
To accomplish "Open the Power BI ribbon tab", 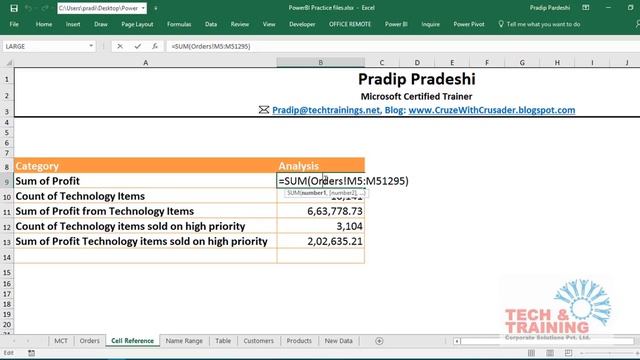I will pyautogui.click(x=396, y=24).
